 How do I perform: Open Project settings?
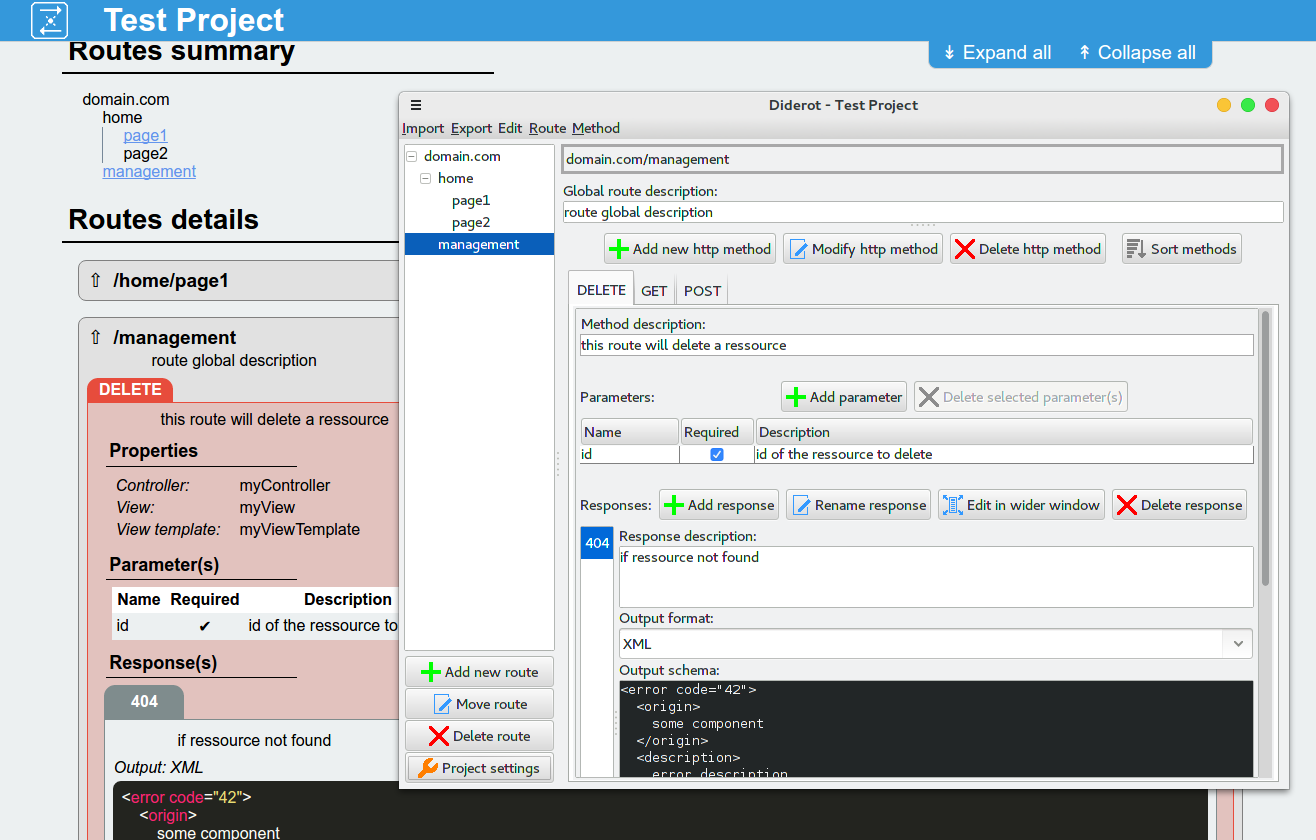(x=479, y=768)
